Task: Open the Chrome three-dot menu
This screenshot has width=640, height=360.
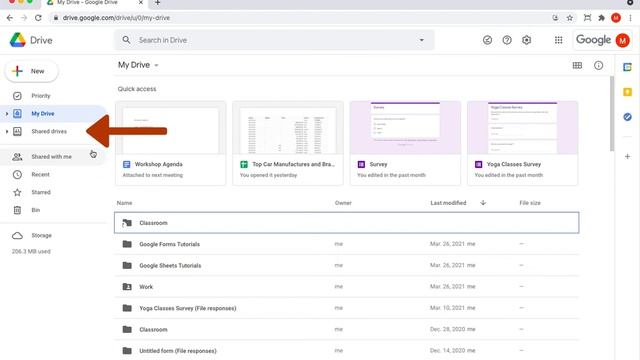Action: (x=631, y=18)
